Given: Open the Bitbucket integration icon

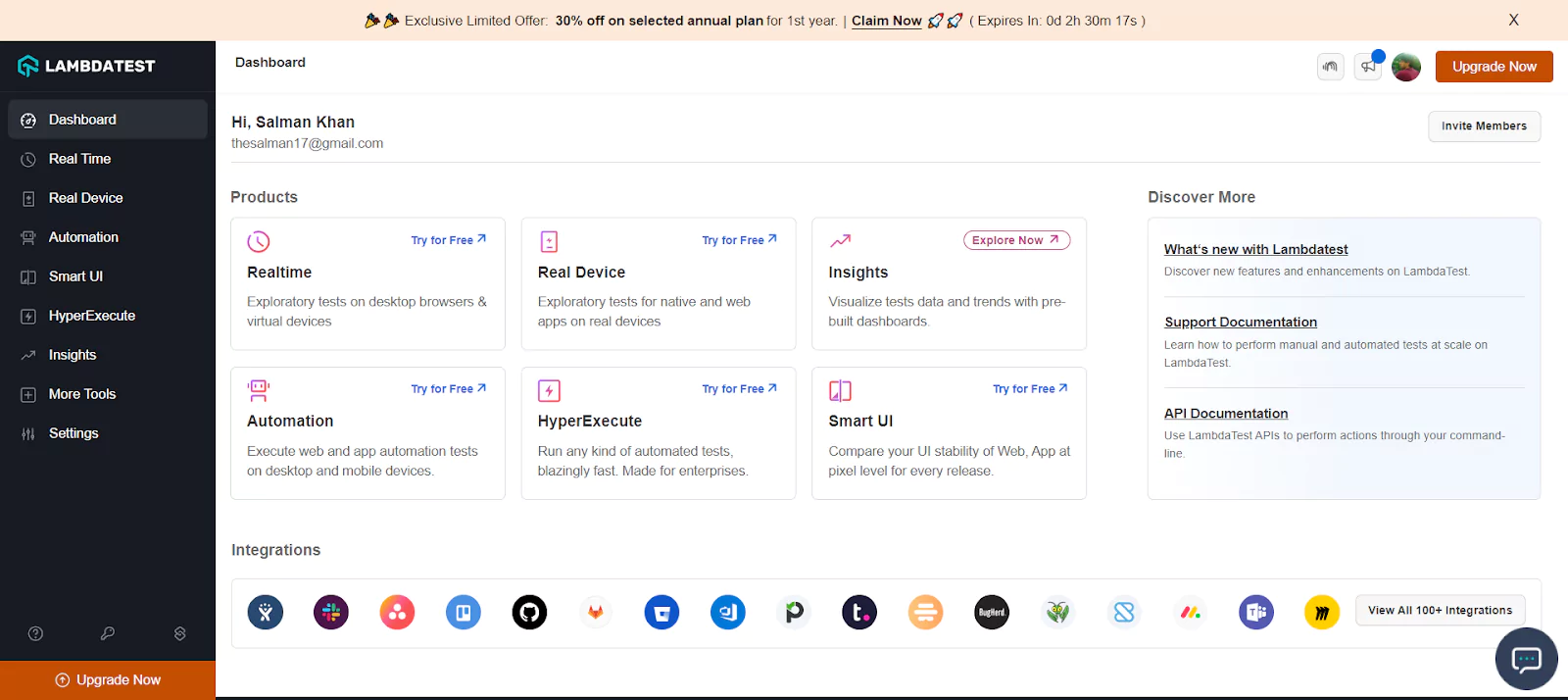Looking at the screenshot, I should coord(661,613).
